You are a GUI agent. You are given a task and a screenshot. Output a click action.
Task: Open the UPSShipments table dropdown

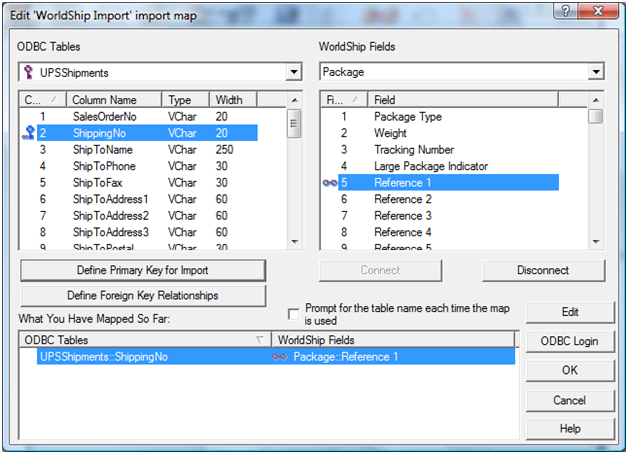(x=293, y=73)
